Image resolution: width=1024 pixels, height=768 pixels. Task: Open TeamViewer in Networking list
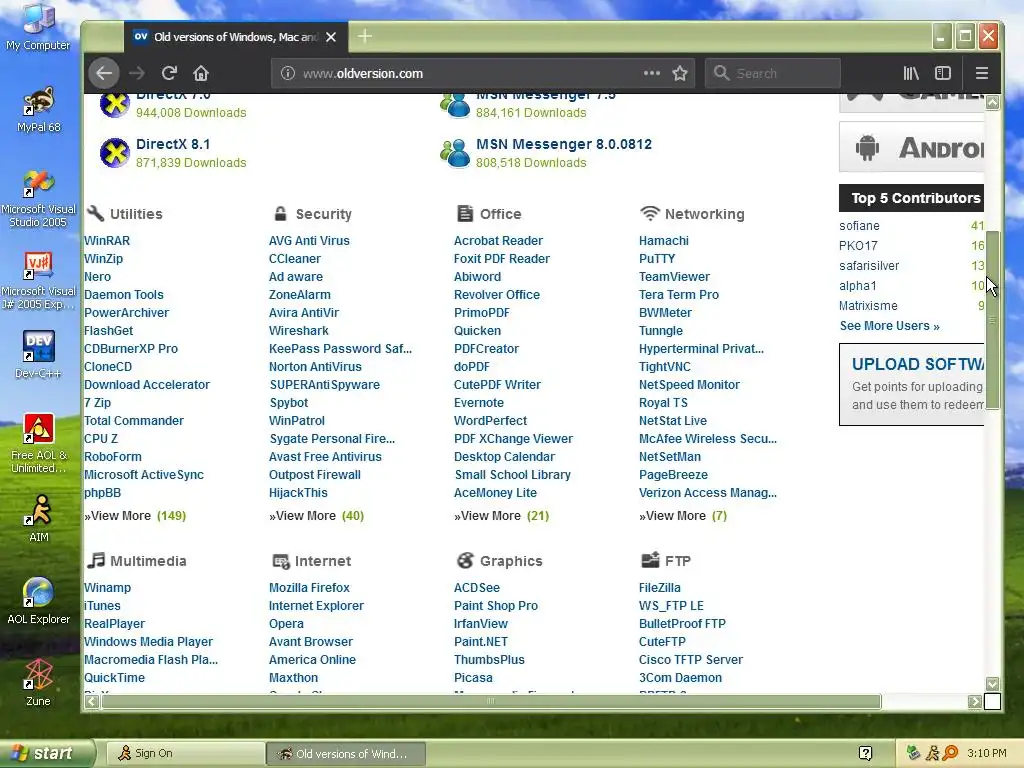[x=674, y=277]
